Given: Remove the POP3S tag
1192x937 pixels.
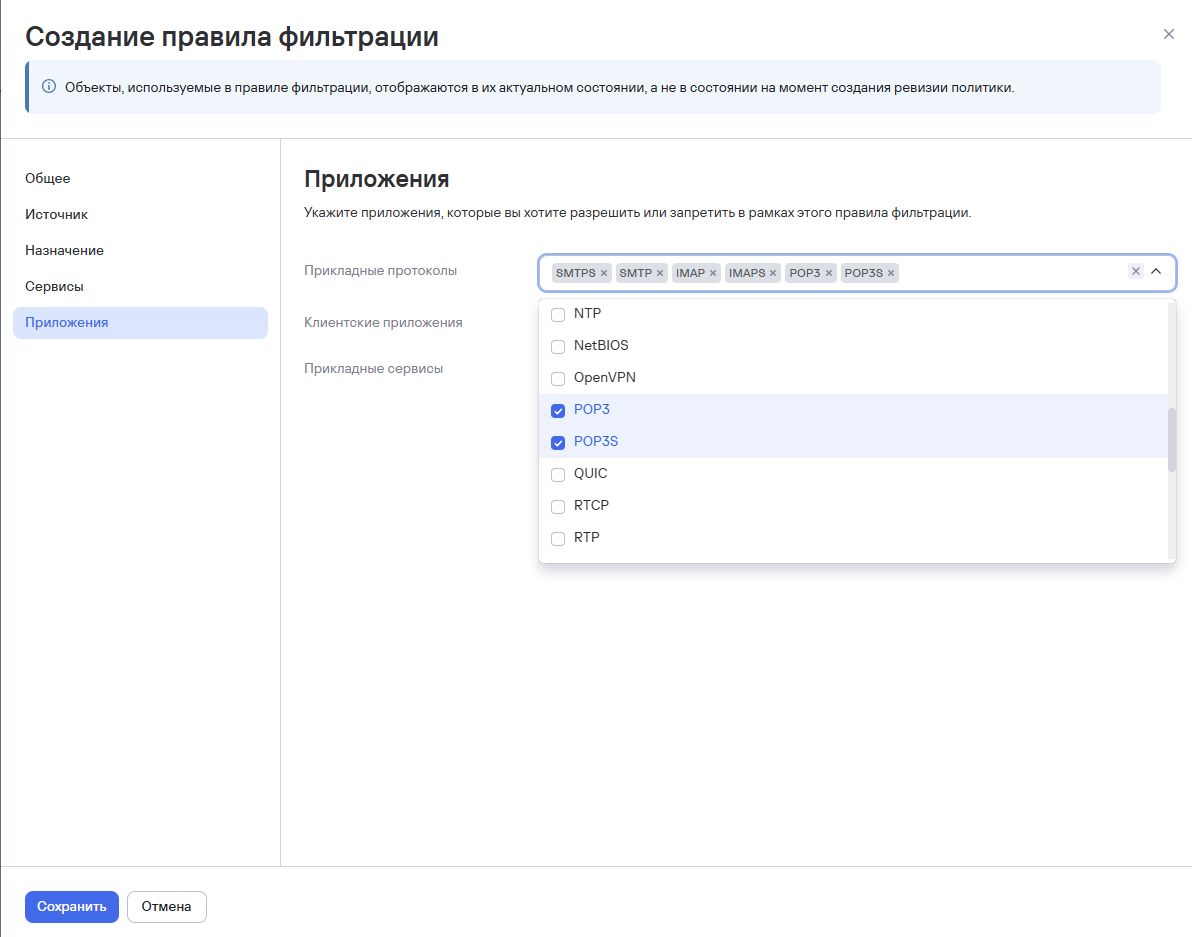Looking at the screenshot, I should tap(891, 273).
